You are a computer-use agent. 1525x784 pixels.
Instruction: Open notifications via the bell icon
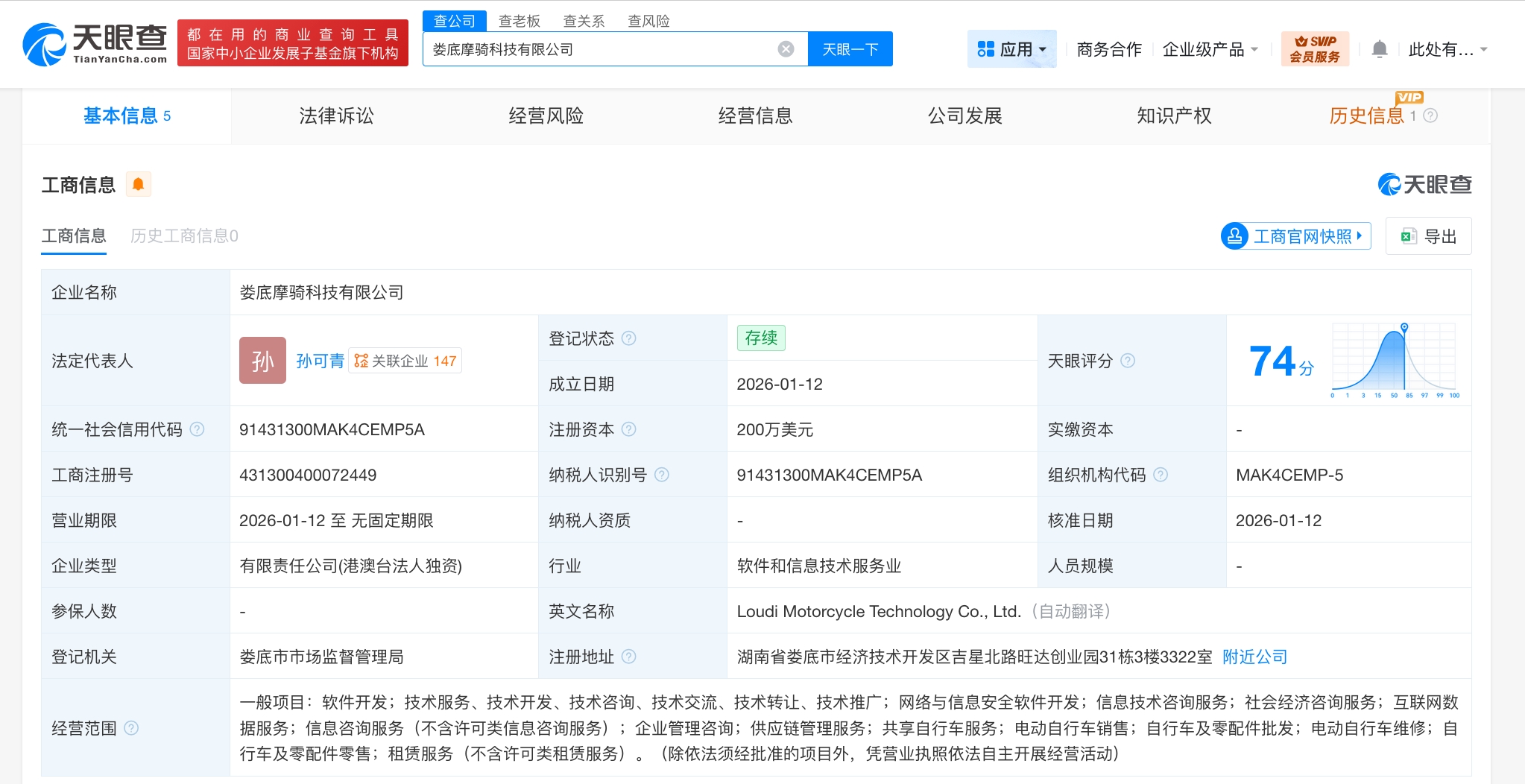1380,48
